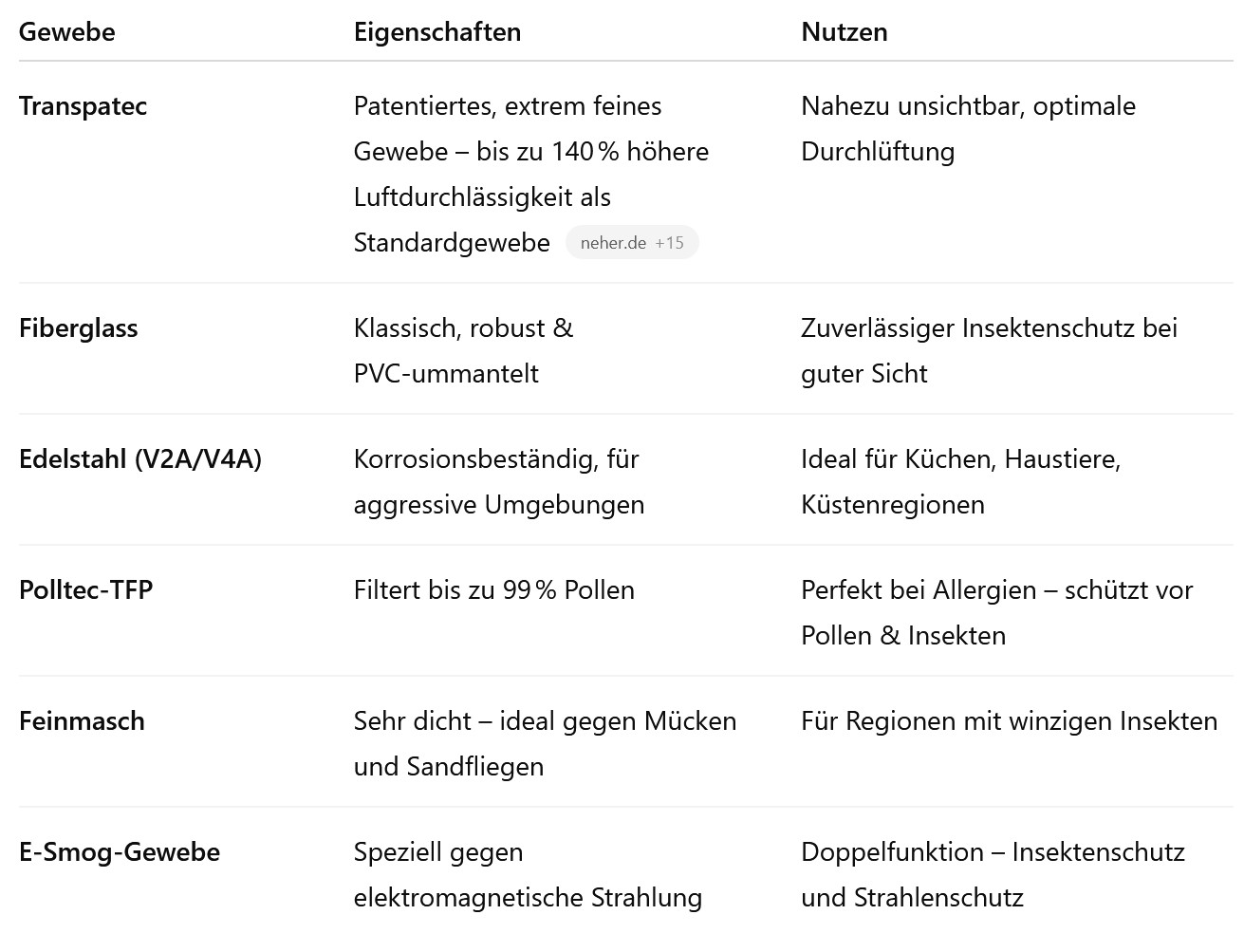Click the Feinmasch row title

coord(83,721)
